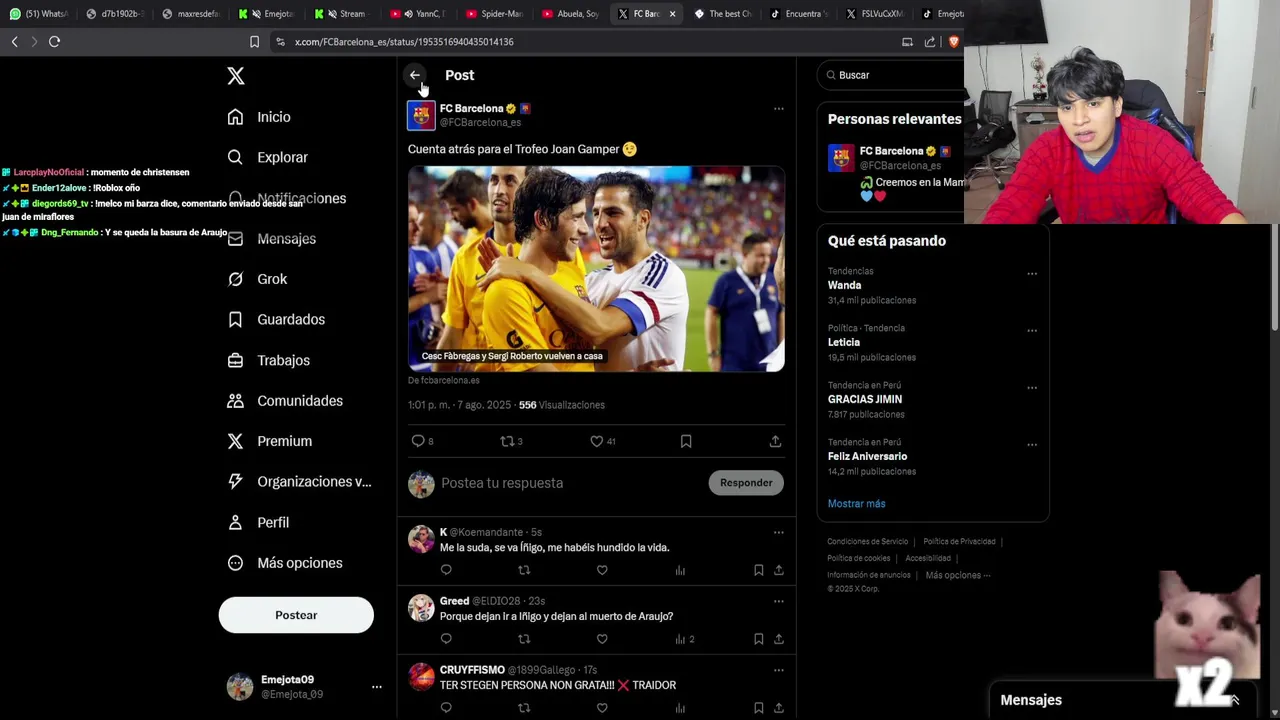
Task: Open options for the Wanda trend
Action: [x=1032, y=274]
